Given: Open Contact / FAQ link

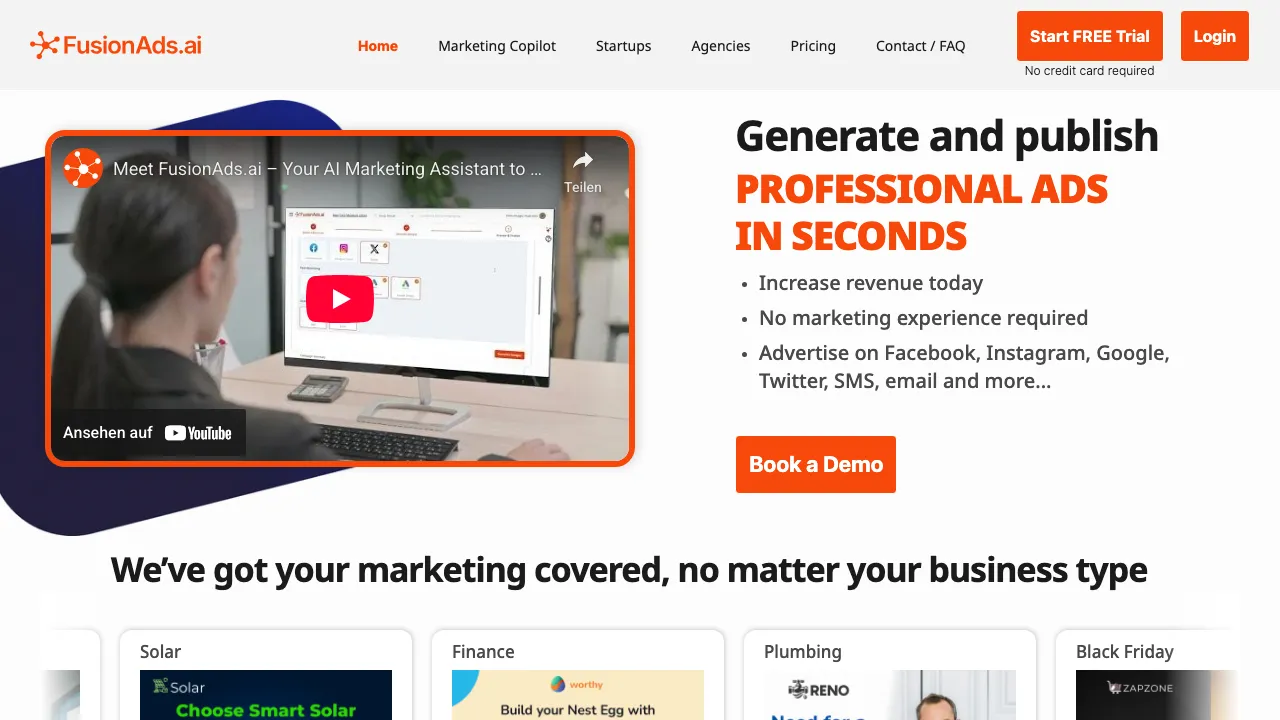Looking at the screenshot, I should pyautogui.click(x=921, y=46).
